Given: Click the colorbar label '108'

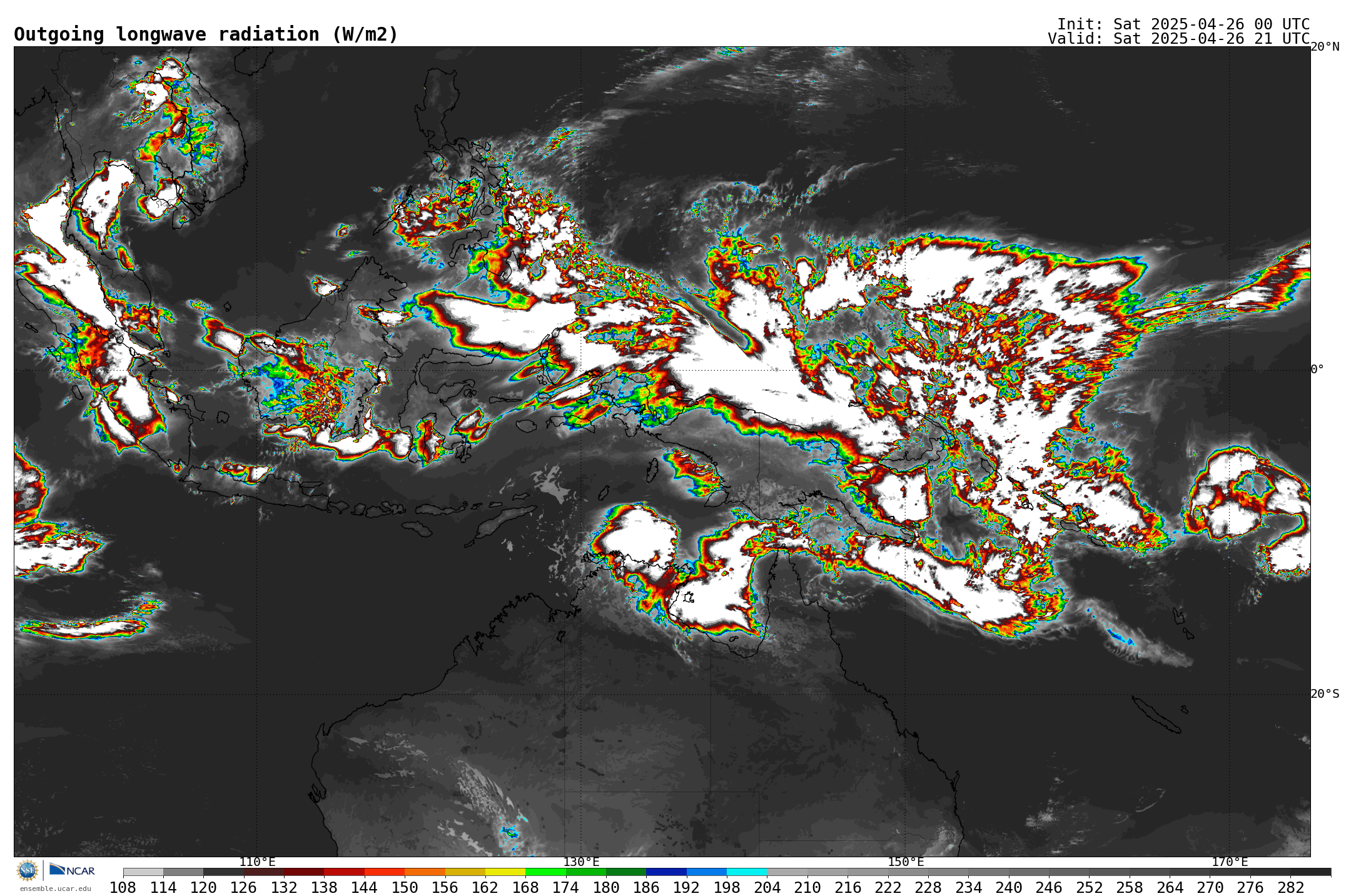Looking at the screenshot, I should click(123, 888).
